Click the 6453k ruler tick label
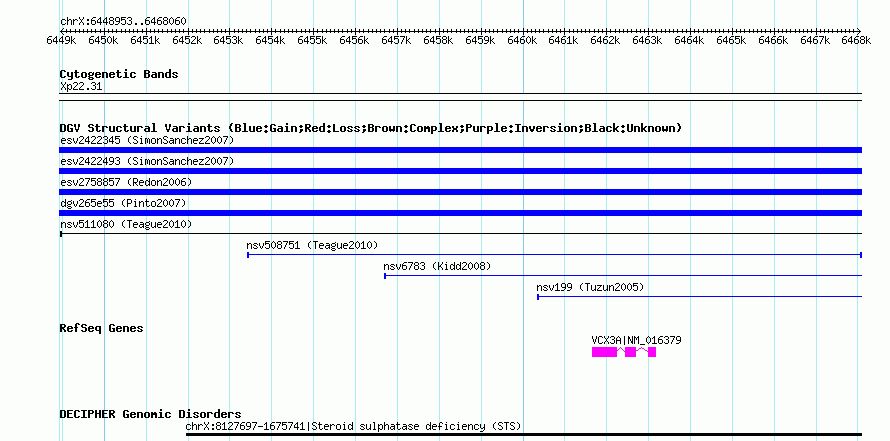Image resolution: width=890 pixels, height=441 pixels. [x=229, y=40]
